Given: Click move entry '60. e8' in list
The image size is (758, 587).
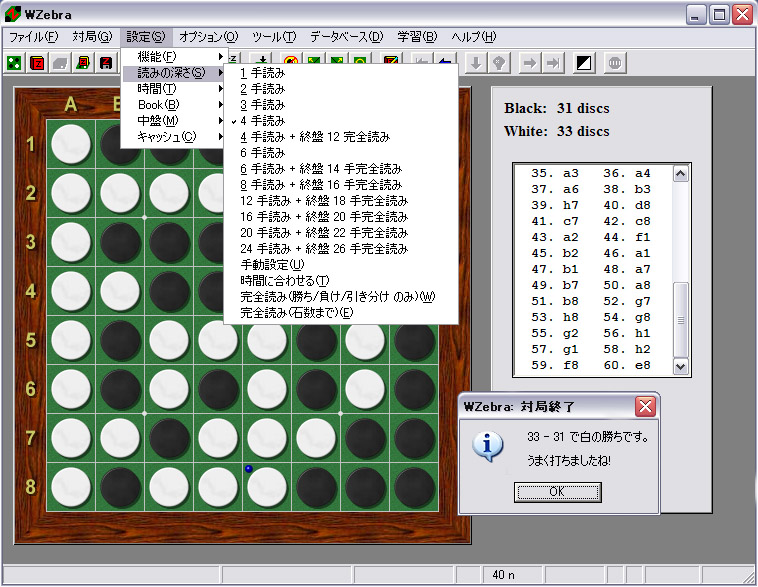Looking at the screenshot, I should [x=627, y=366].
